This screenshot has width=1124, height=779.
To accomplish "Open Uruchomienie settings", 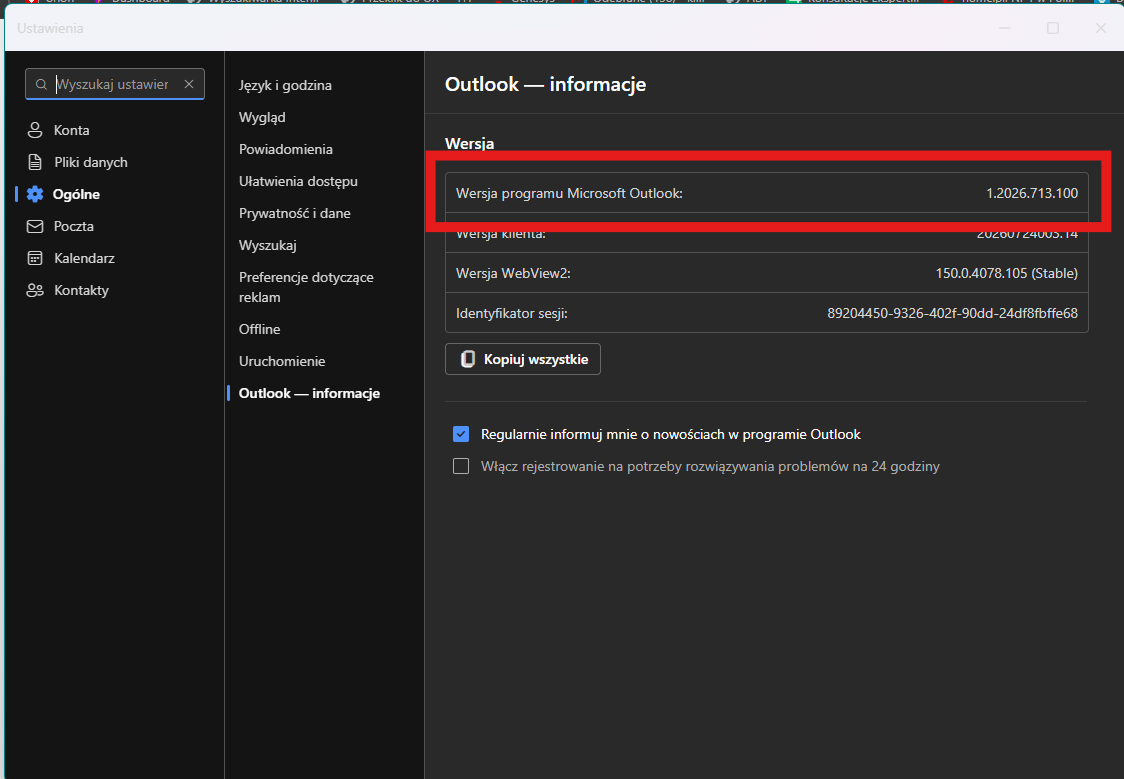I will (x=282, y=361).
